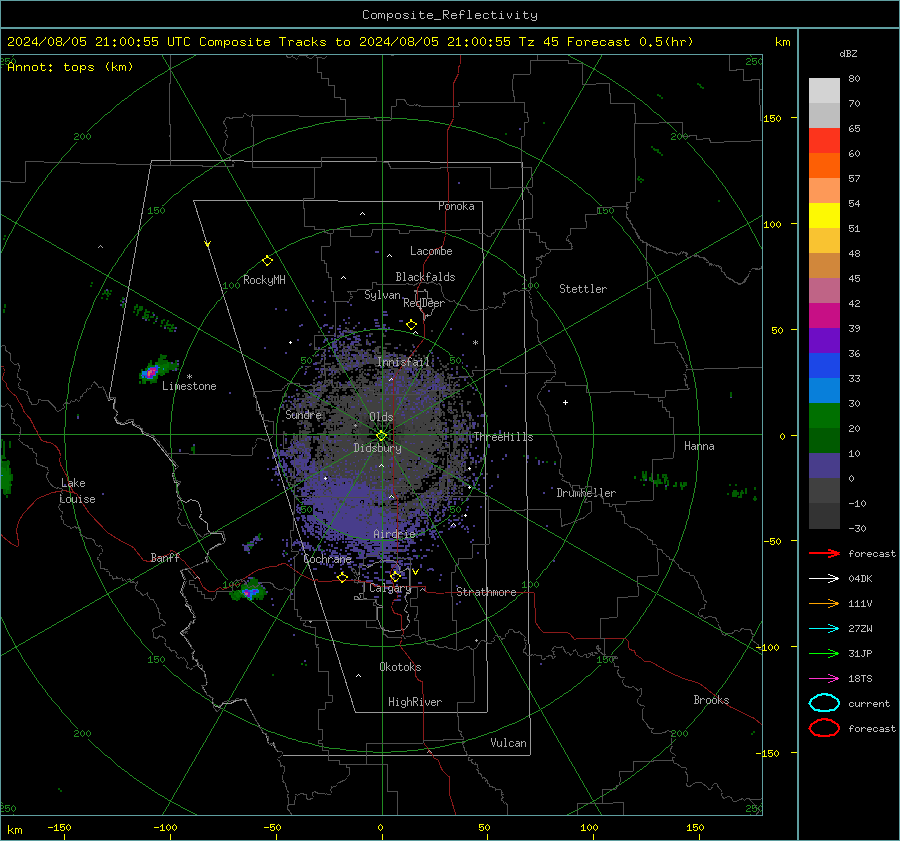Screen dimensions: 900x841
Task: Click the storm cell southeast of Banff
Action: pyautogui.click(x=249, y=591)
